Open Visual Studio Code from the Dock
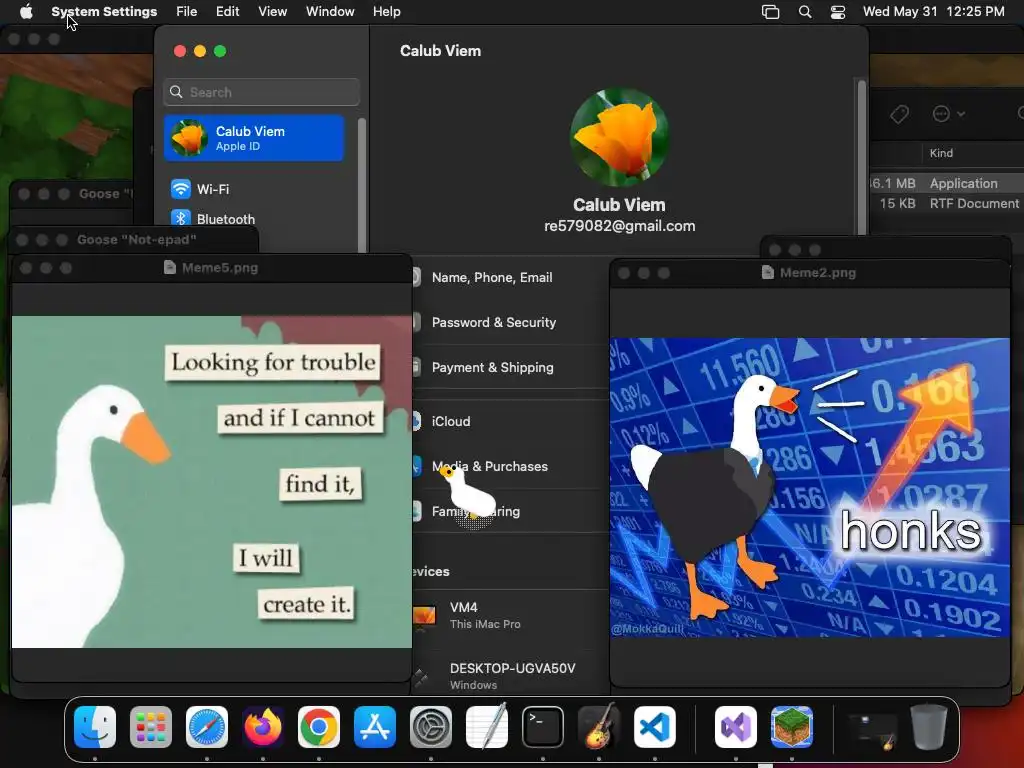 click(654, 727)
